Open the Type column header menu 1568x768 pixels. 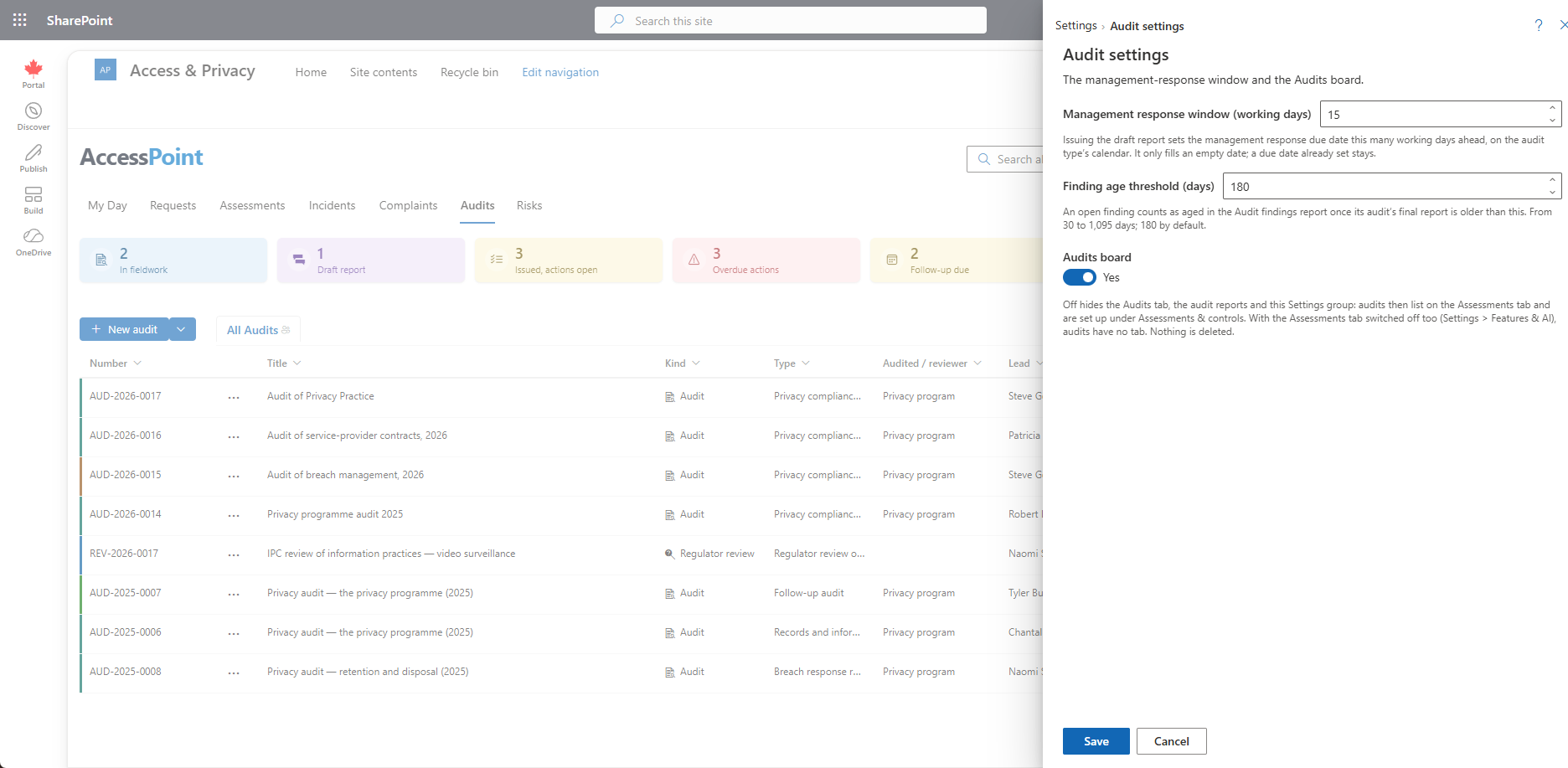(792, 363)
